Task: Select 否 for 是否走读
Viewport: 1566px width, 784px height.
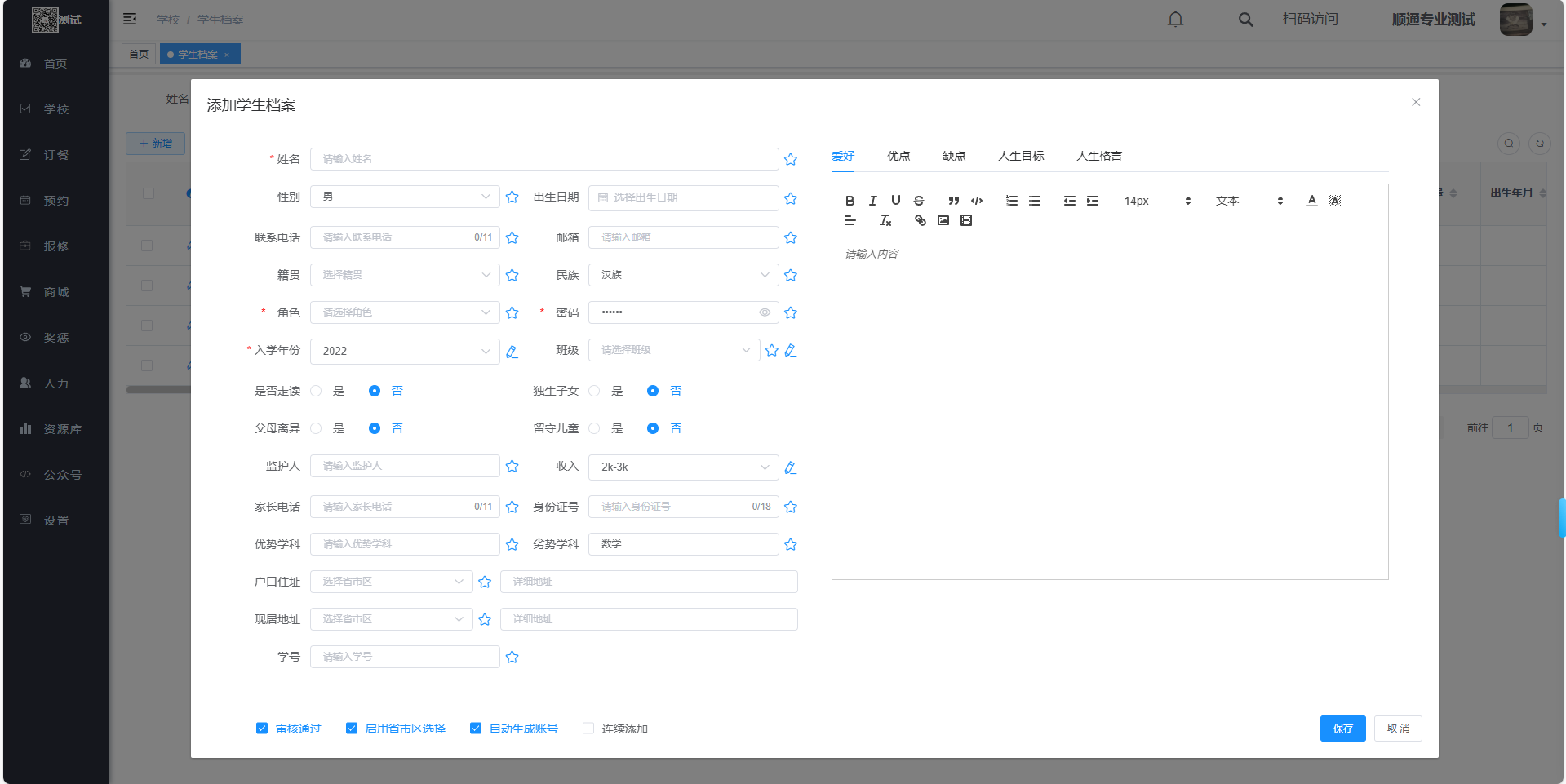Action: 375,391
